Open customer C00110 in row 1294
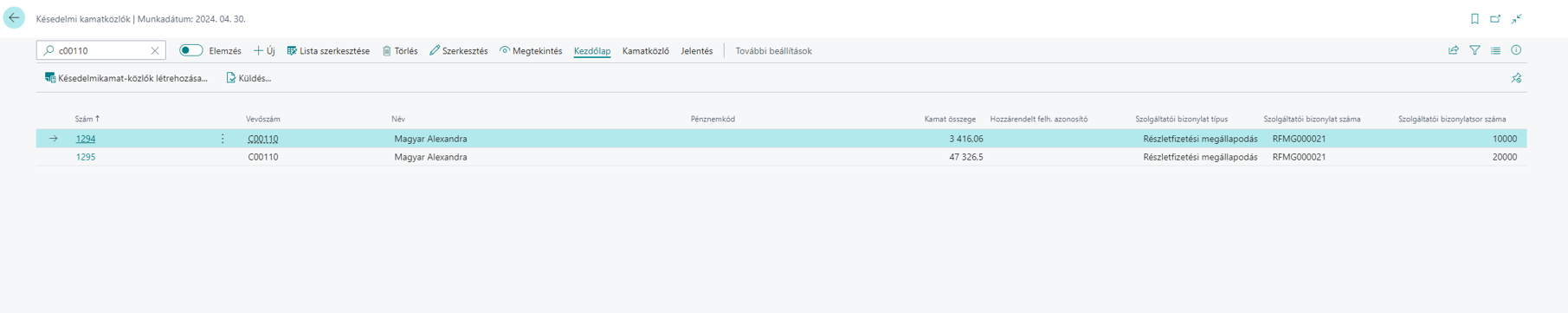 pos(263,139)
